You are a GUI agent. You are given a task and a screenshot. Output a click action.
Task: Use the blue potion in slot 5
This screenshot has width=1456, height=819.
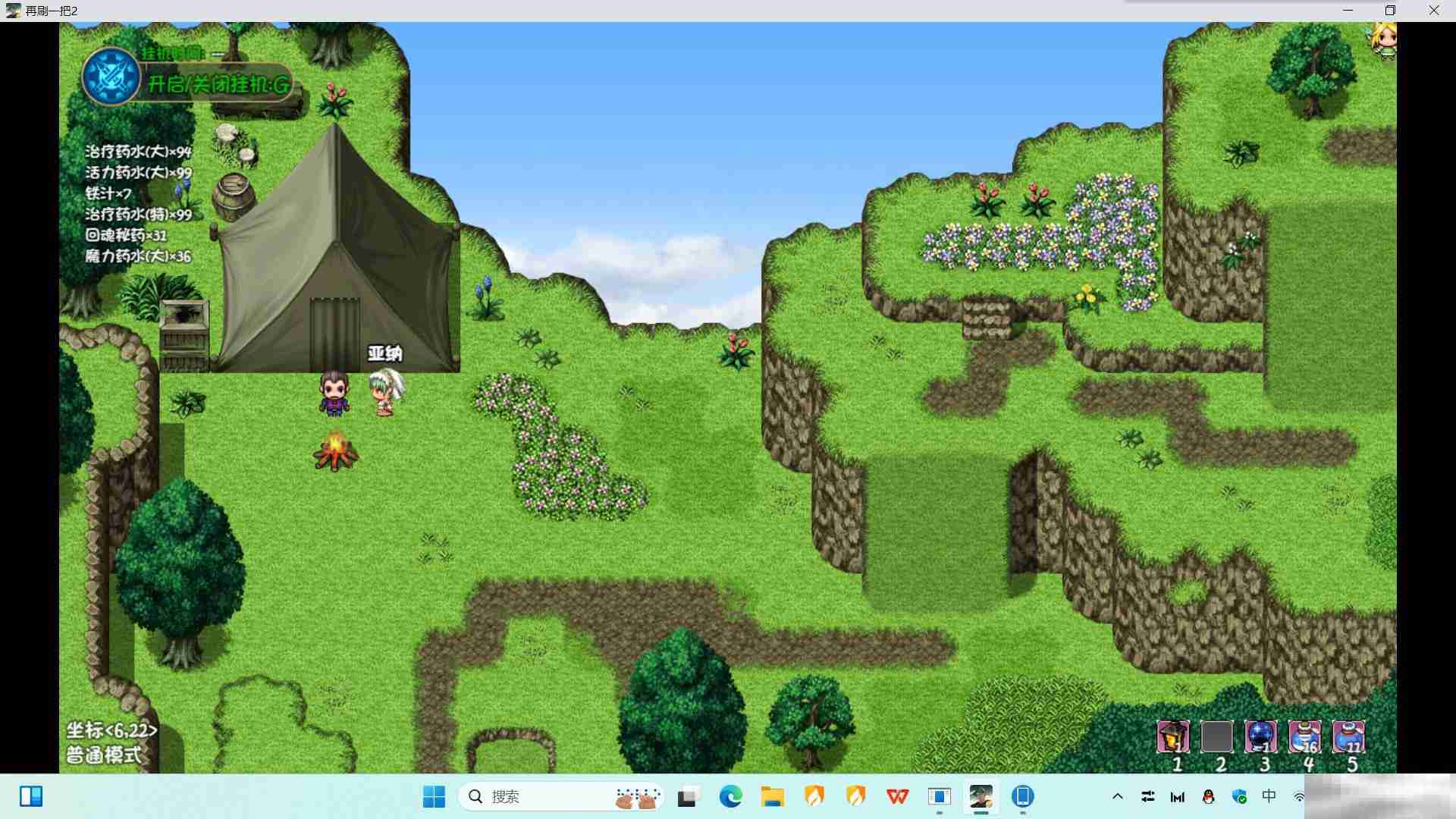click(x=1348, y=736)
